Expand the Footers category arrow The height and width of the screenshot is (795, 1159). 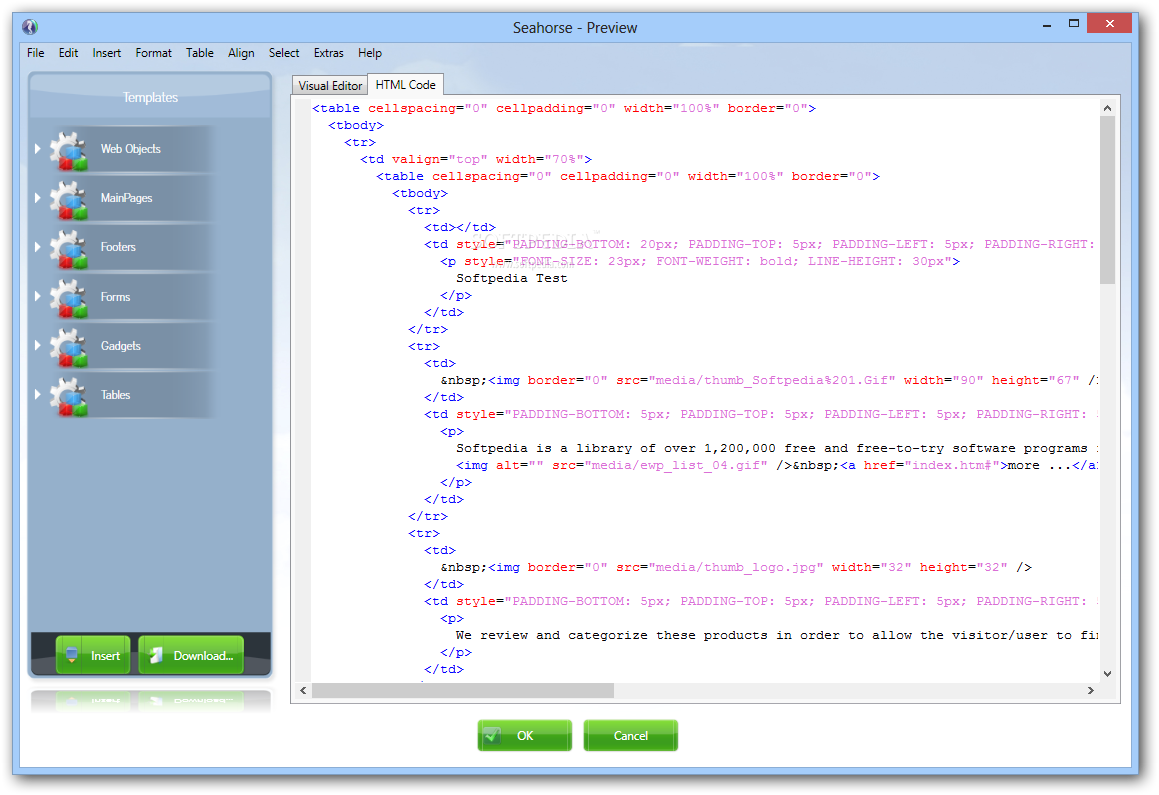click(37, 247)
